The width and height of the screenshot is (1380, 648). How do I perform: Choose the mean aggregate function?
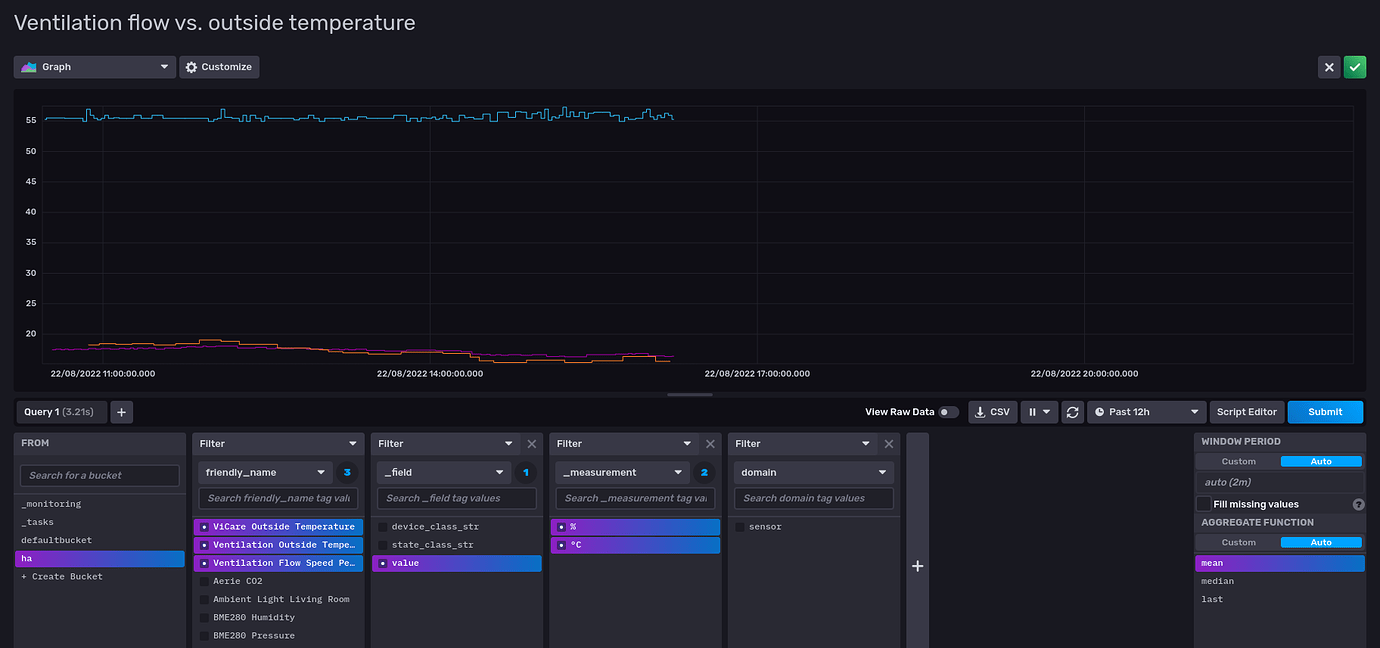[x=1280, y=563]
